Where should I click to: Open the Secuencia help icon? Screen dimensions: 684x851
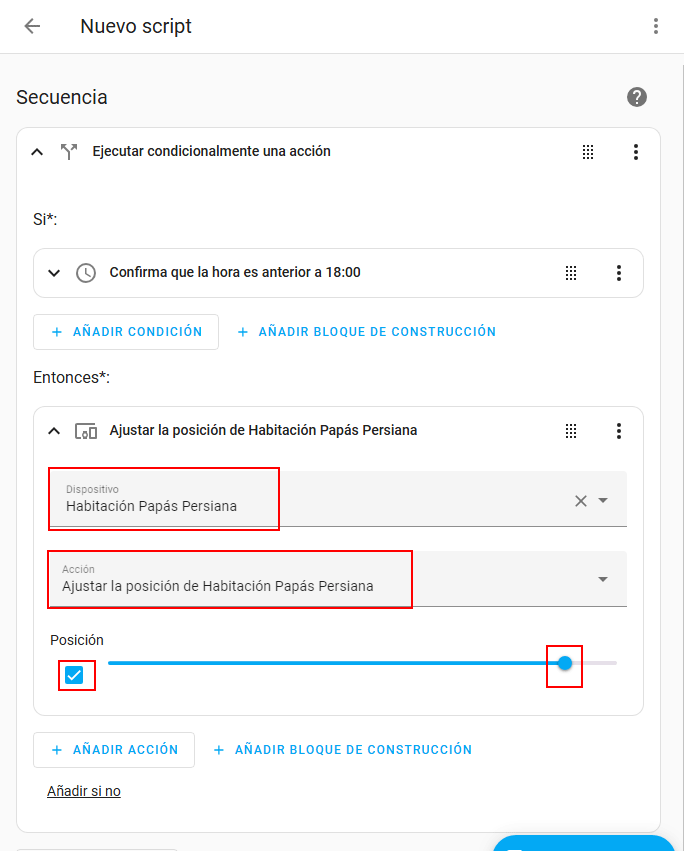pyautogui.click(x=637, y=97)
